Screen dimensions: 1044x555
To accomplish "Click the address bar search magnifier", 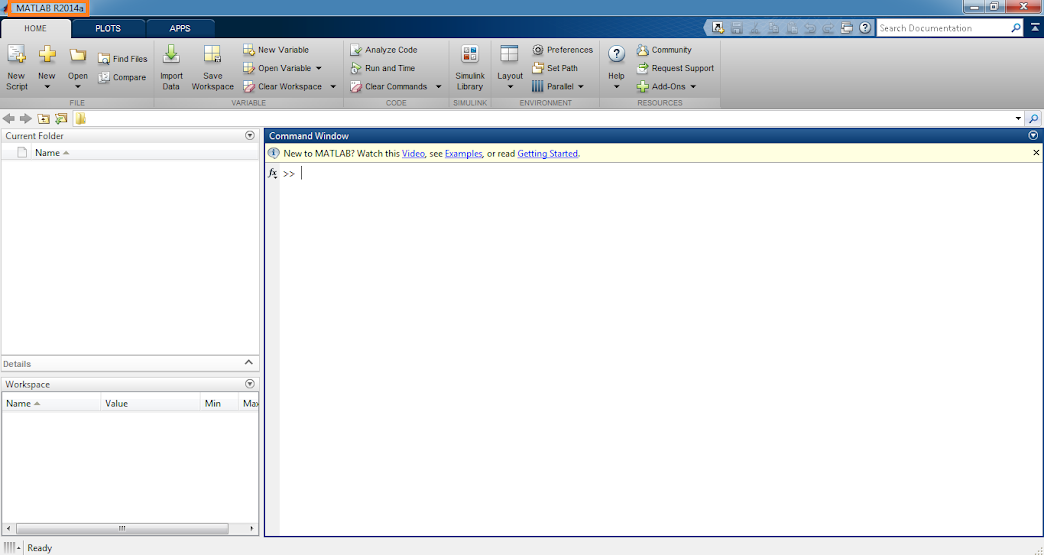I will point(1033,118).
